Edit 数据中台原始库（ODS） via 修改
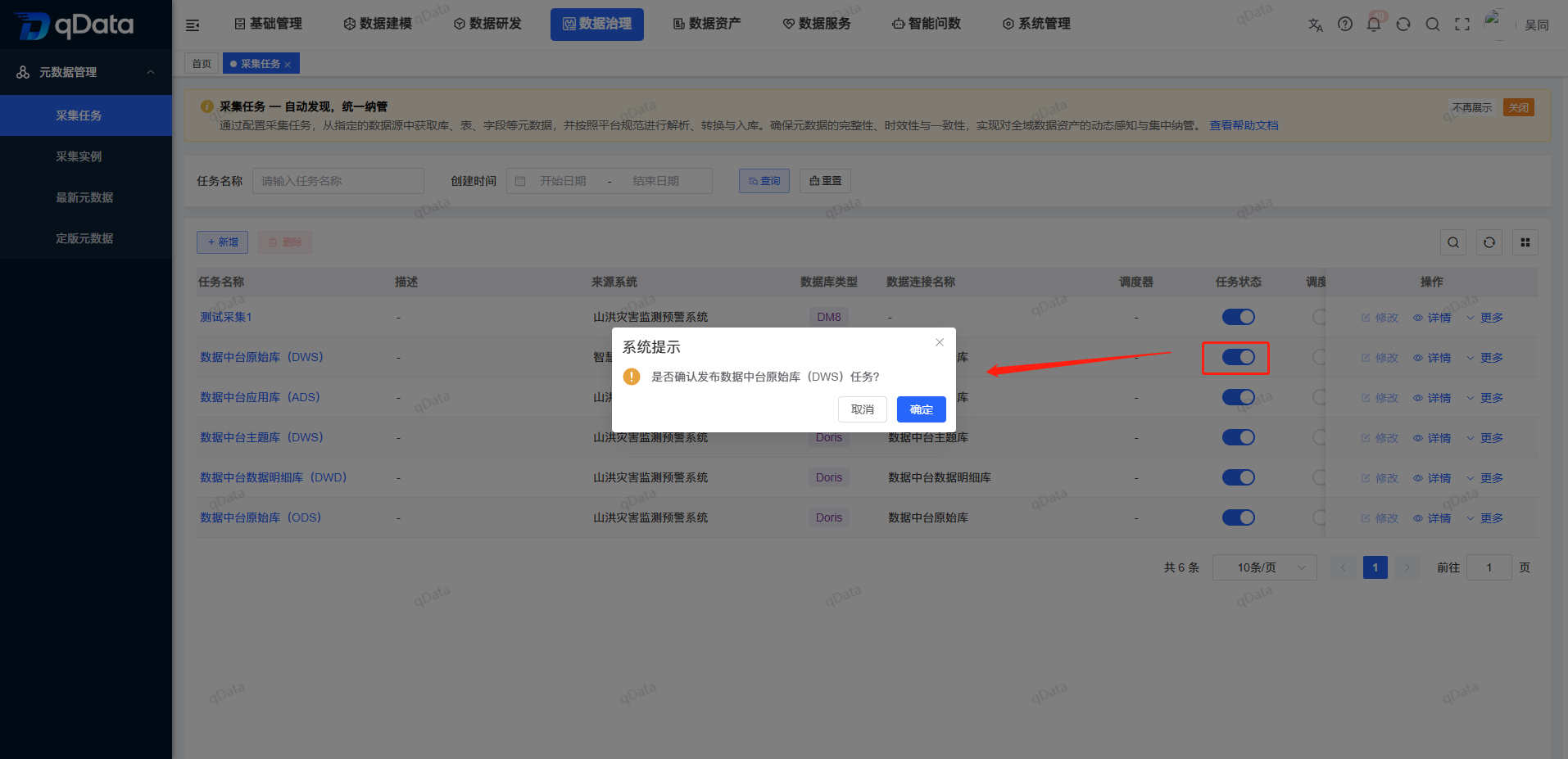1568x759 pixels. [1380, 518]
